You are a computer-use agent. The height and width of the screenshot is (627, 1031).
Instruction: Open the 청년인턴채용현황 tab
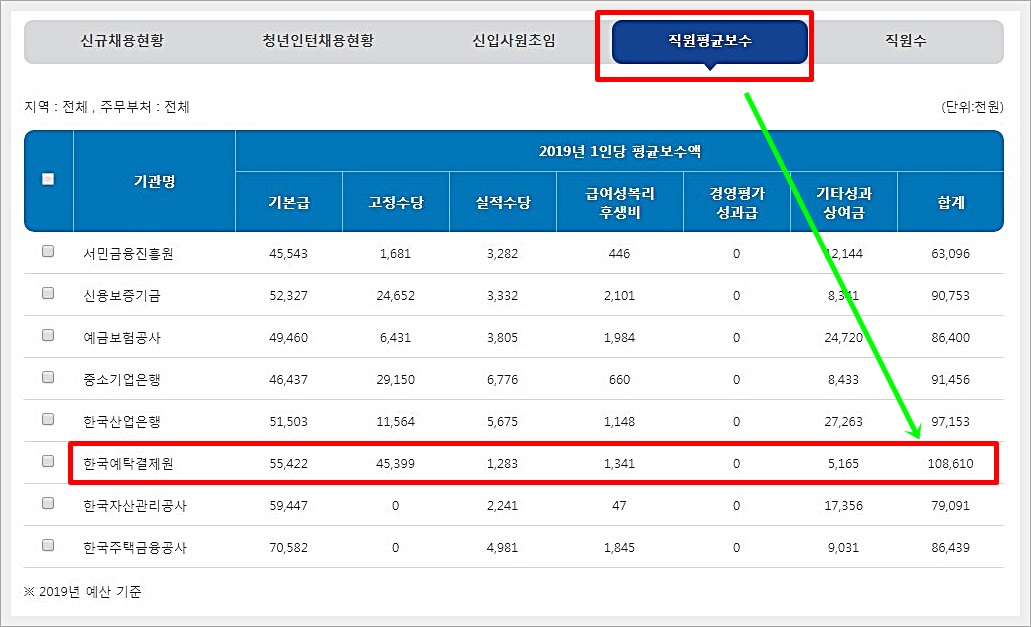pyautogui.click(x=318, y=41)
